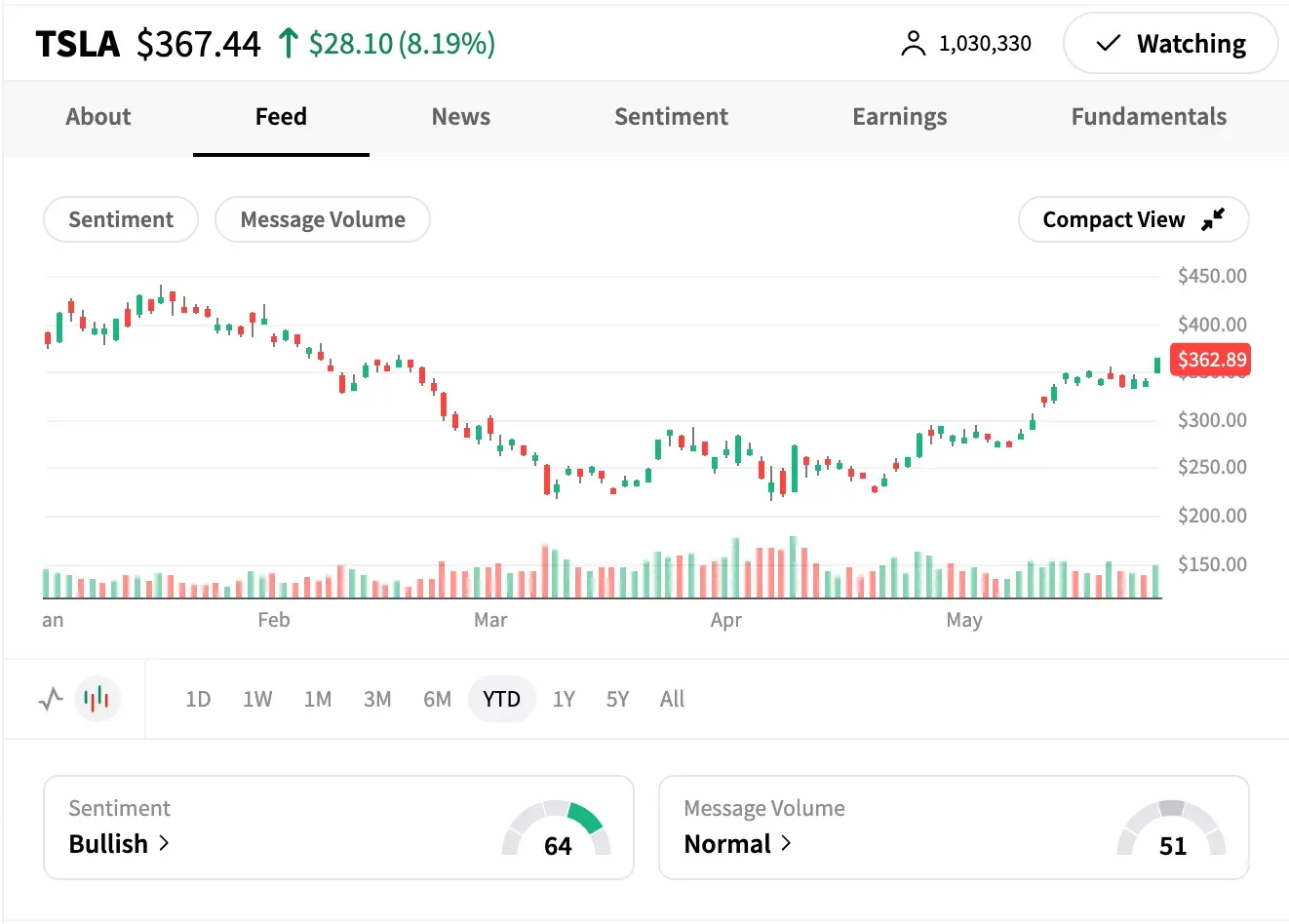Click the $450.00 price axis label
This screenshot has width=1289, height=924.
point(1212,276)
